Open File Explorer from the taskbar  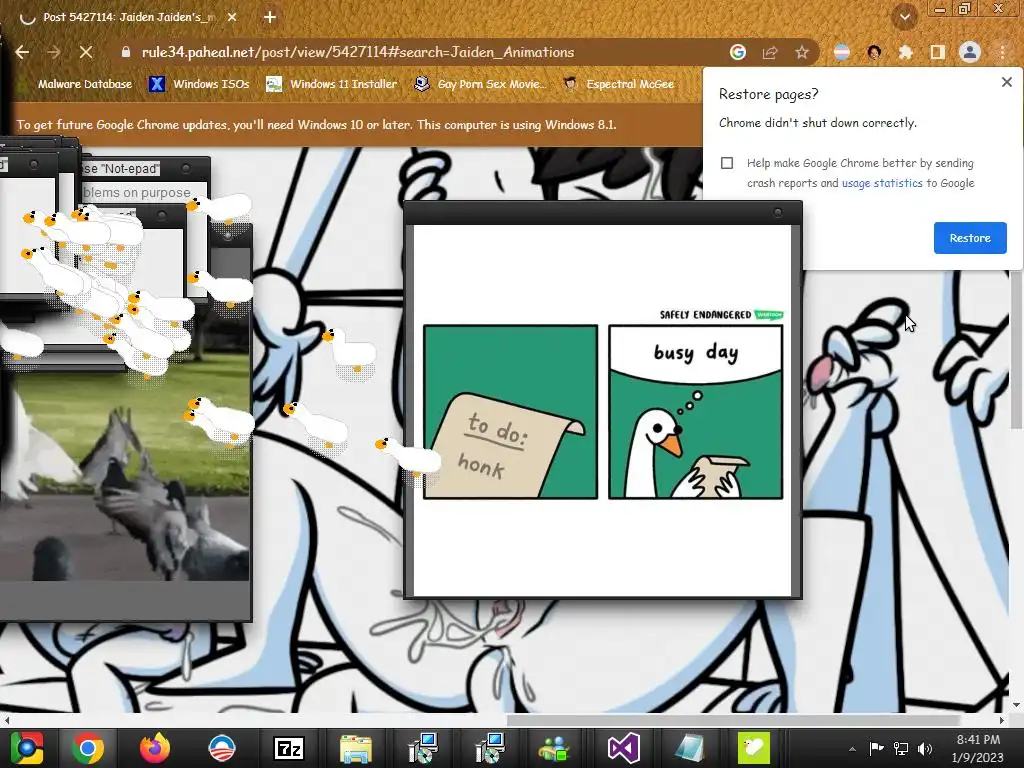355,748
